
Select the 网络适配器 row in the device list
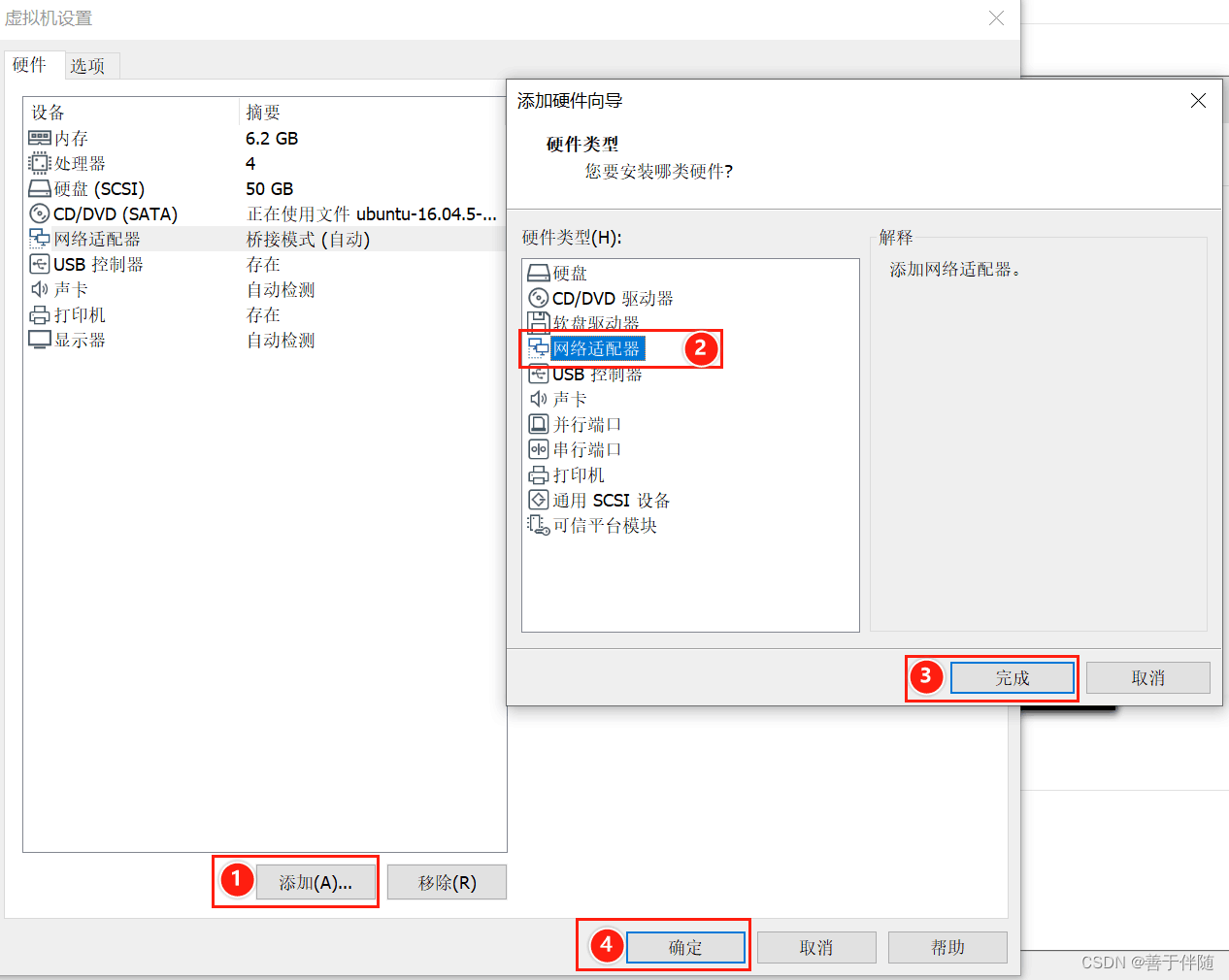264,239
